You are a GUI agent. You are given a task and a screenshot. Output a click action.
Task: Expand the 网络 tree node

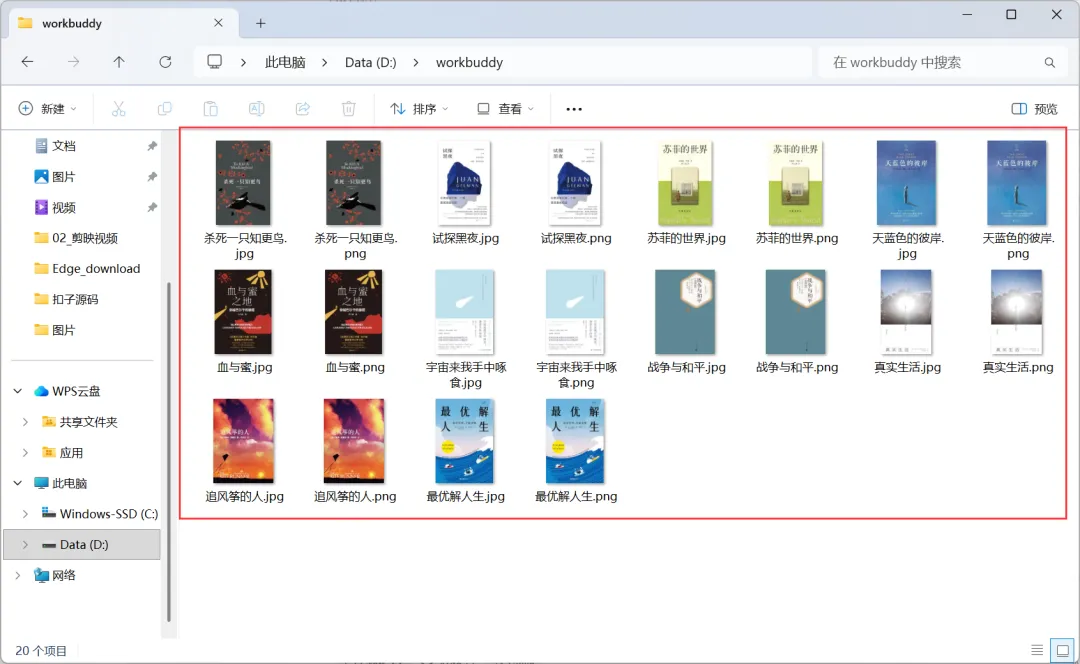(18, 575)
